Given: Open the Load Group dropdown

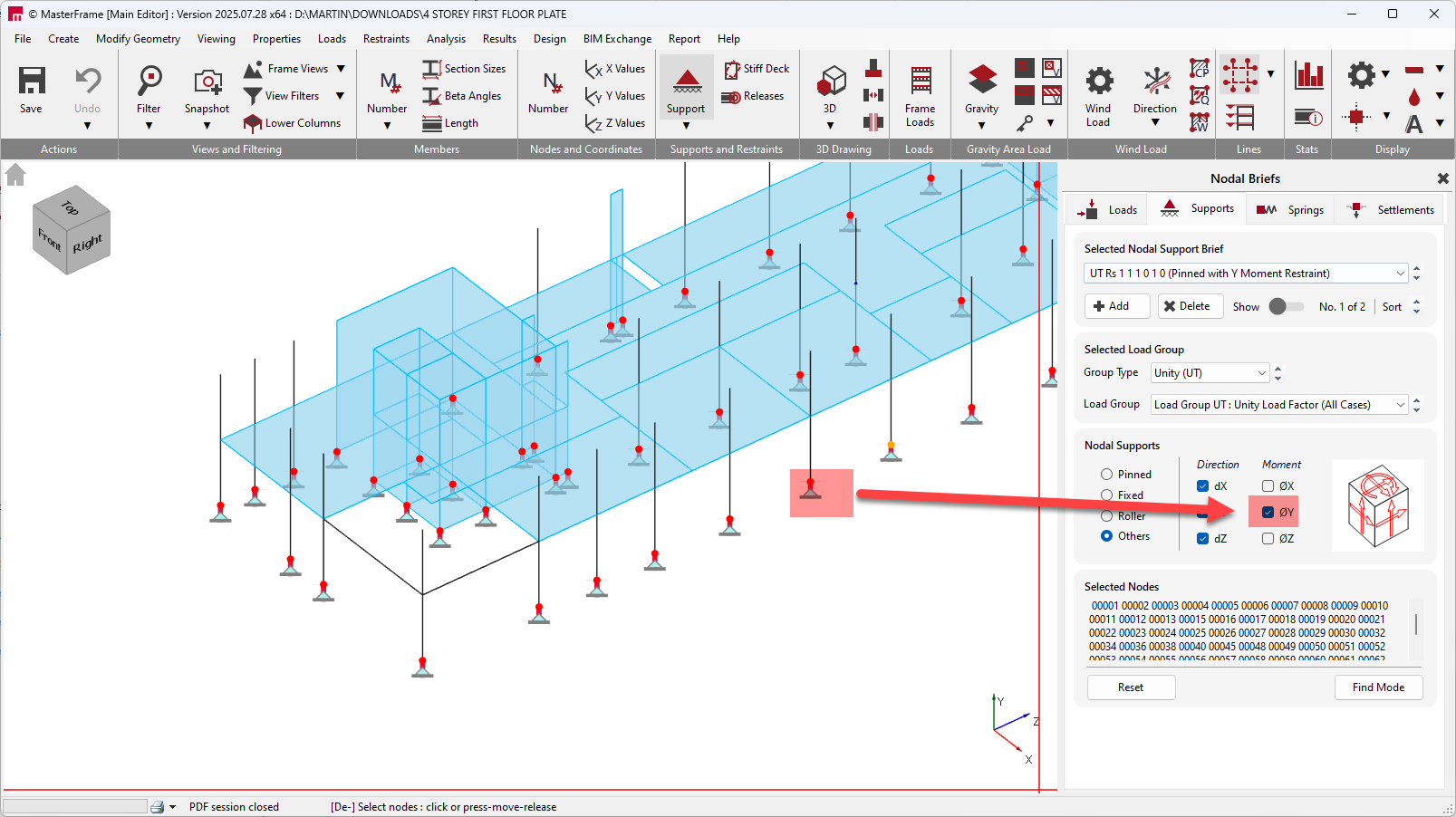Looking at the screenshot, I should [x=1400, y=405].
